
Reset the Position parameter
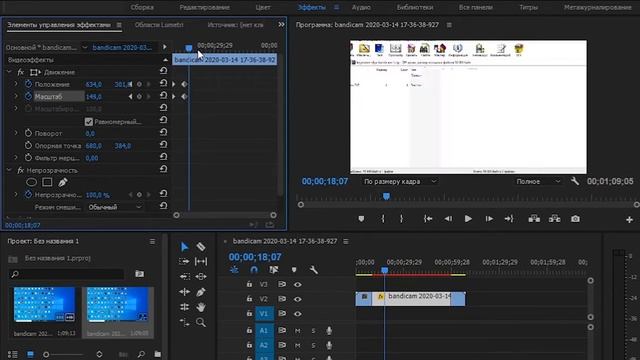point(163,83)
